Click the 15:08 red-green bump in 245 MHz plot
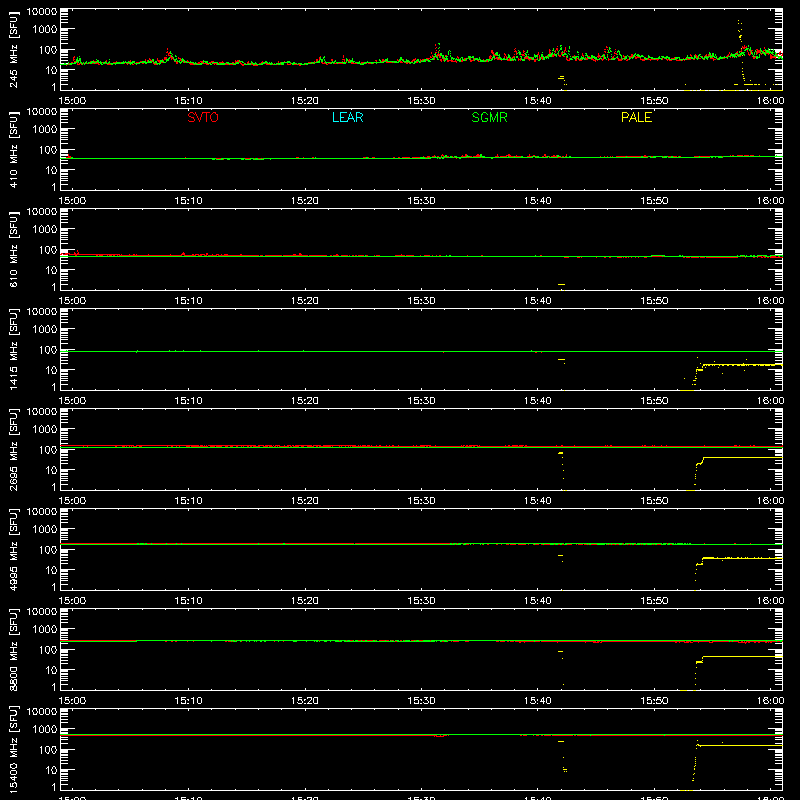The height and width of the screenshot is (800, 800). pyautogui.click(x=169, y=55)
